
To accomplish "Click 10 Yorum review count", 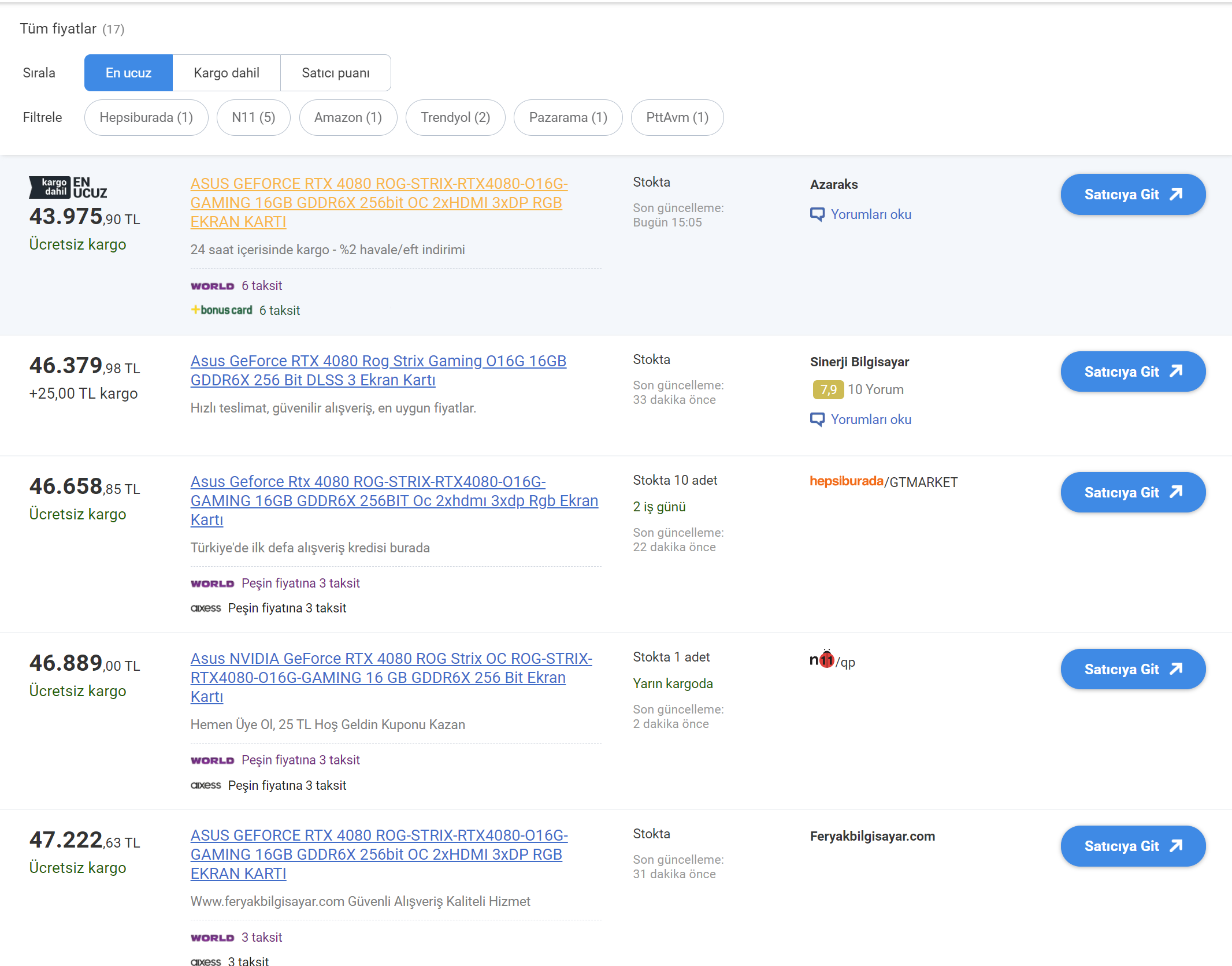I will click(875, 389).
